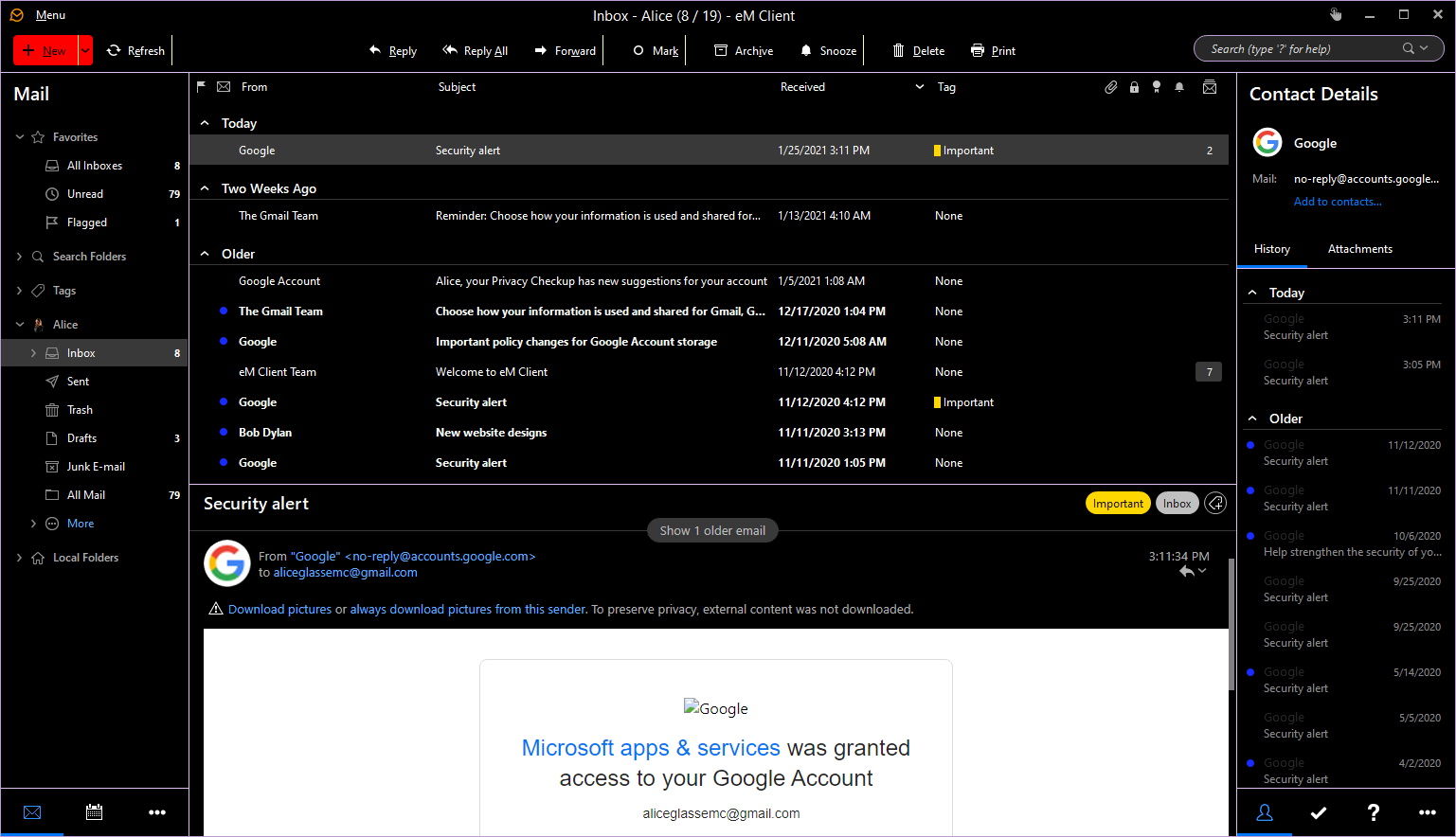Mark the Bob Dylan email read via blue dot

[223, 432]
